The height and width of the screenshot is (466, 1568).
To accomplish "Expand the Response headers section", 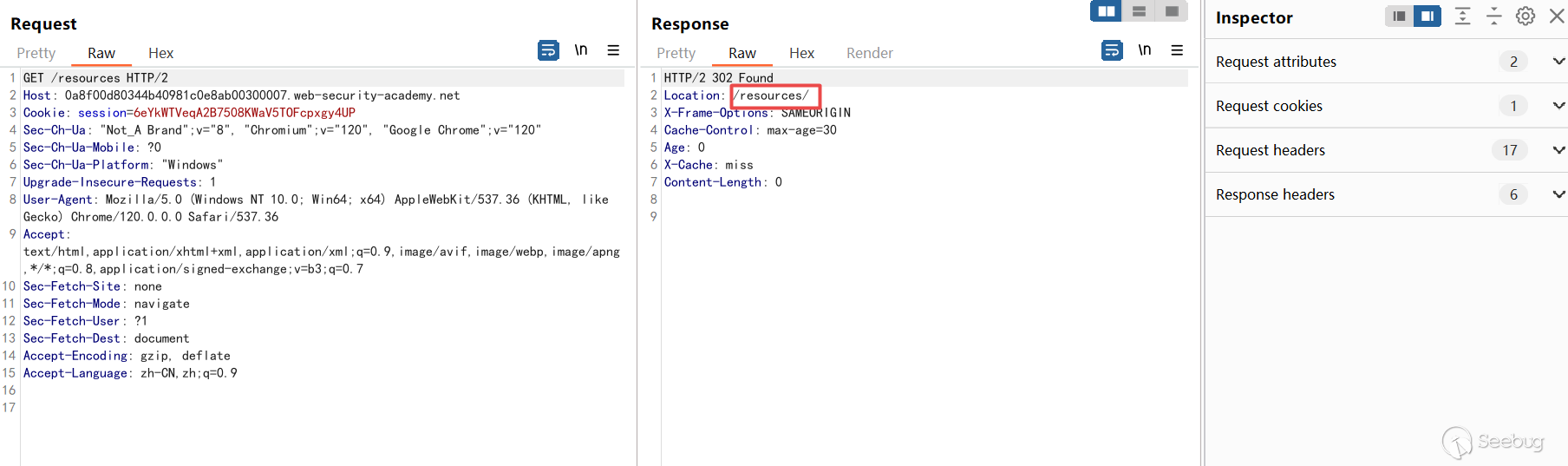I will pos(1558,194).
